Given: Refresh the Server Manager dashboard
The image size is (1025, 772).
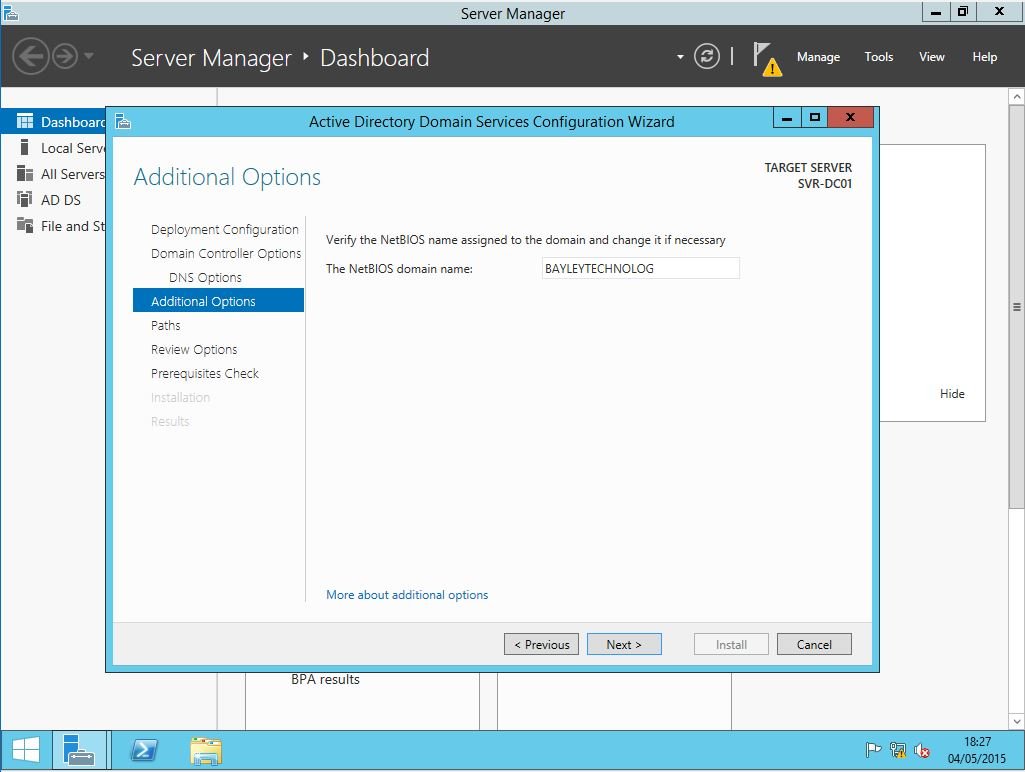Looking at the screenshot, I should [707, 57].
